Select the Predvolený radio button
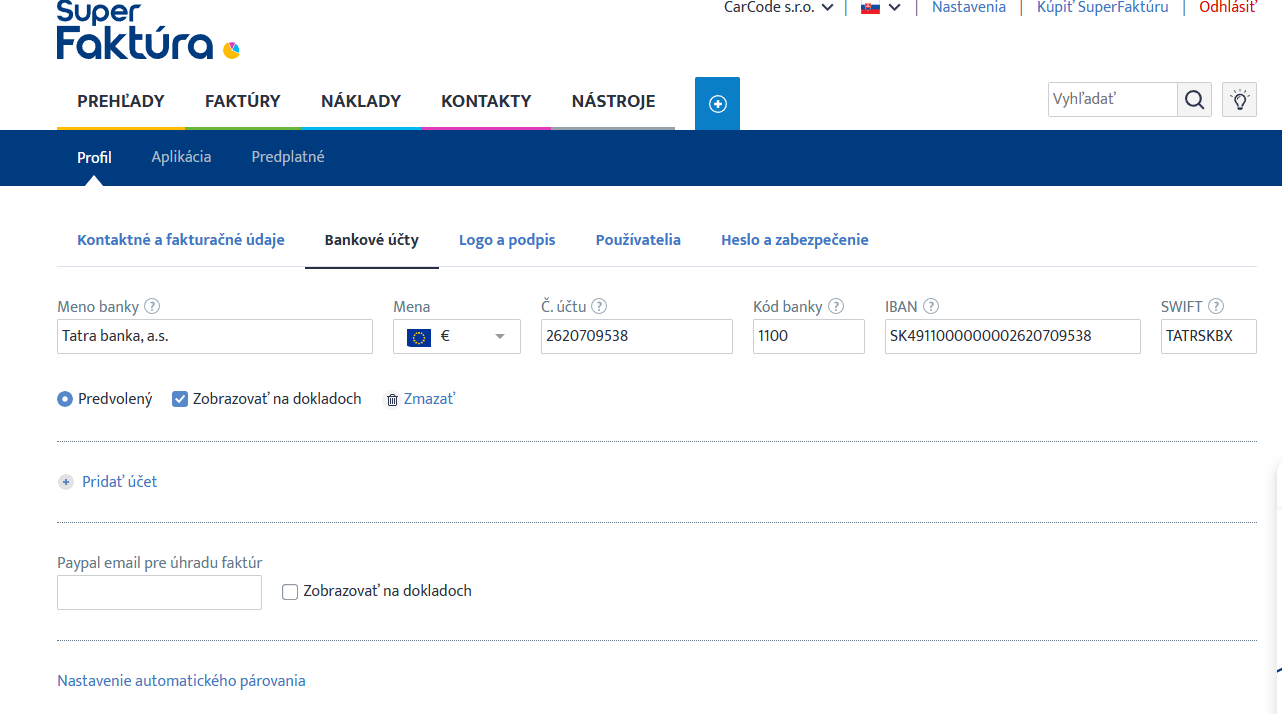 pos(65,399)
